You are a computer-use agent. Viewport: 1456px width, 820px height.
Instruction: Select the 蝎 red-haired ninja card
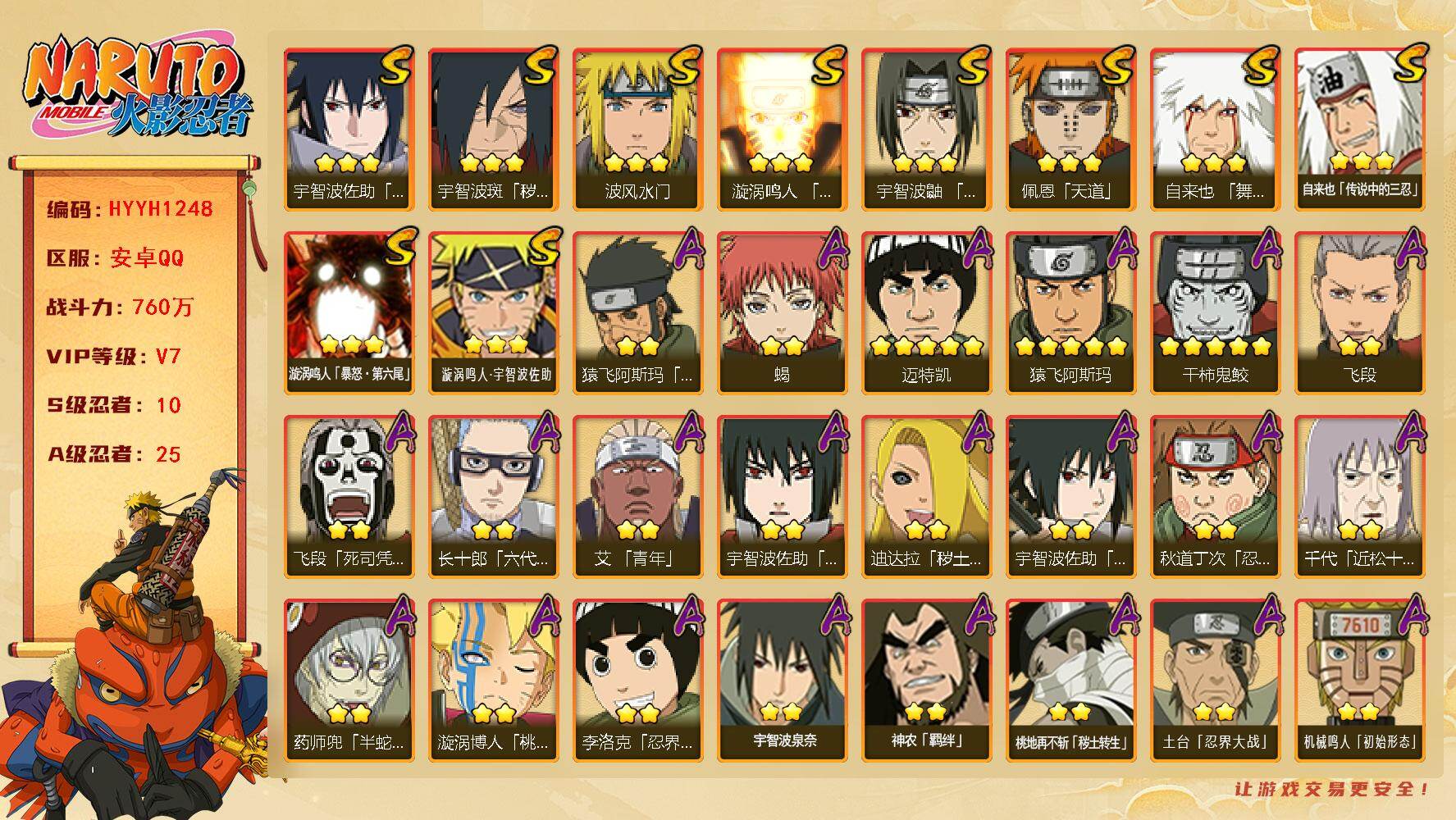coord(782,312)
